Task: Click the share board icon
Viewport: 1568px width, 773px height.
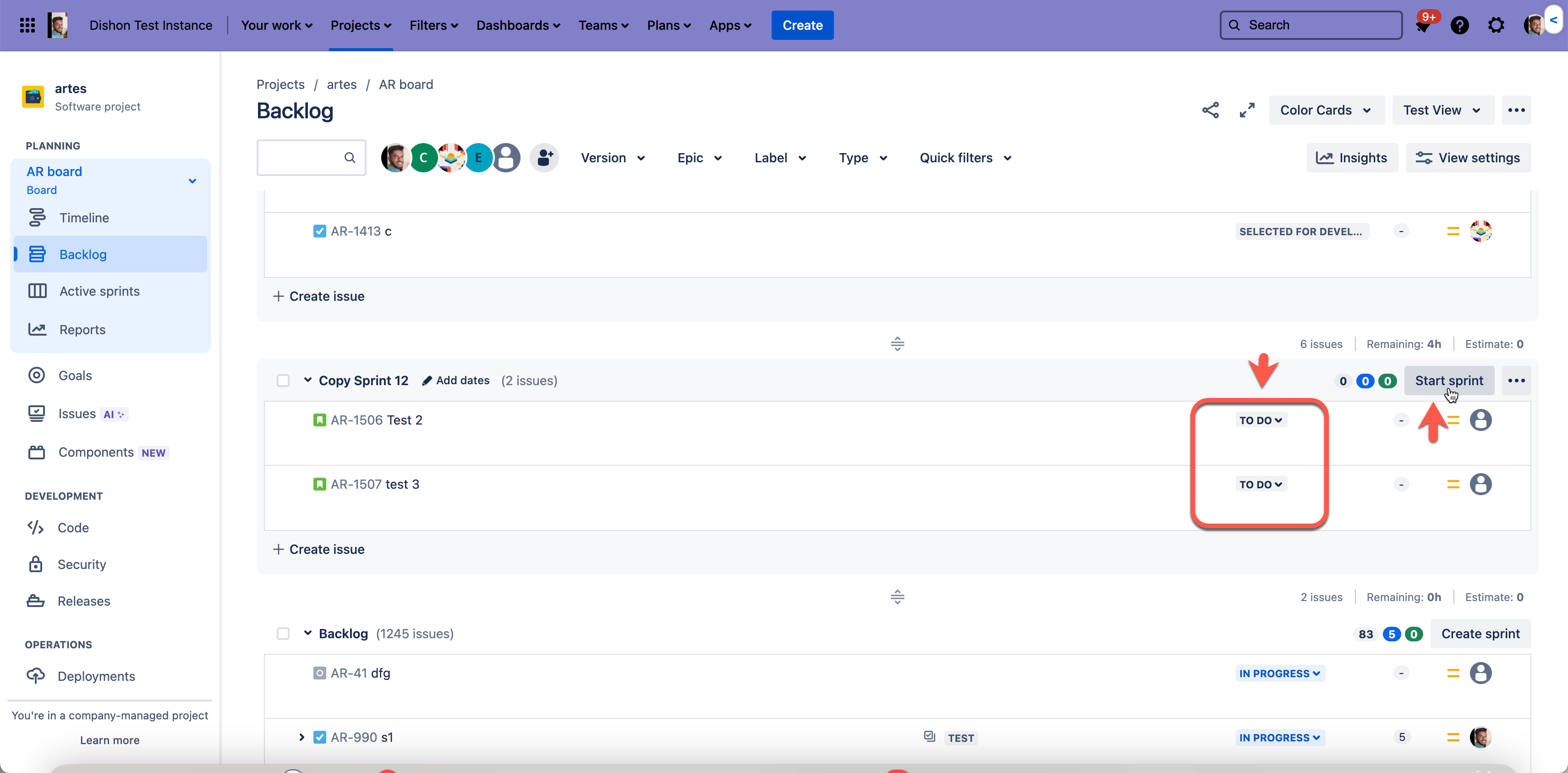Action: pyautogui.click(x=1210, y=110)
